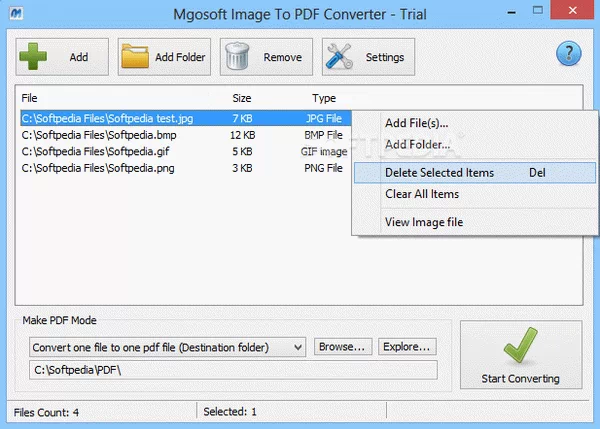
Task: Click the trash can Remove icon
Action: (x=237, y=56)
